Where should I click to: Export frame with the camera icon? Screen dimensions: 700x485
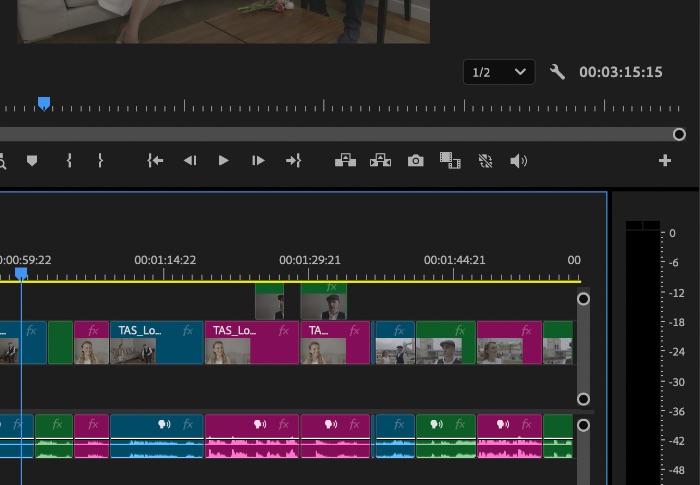(x=416, y=160)
